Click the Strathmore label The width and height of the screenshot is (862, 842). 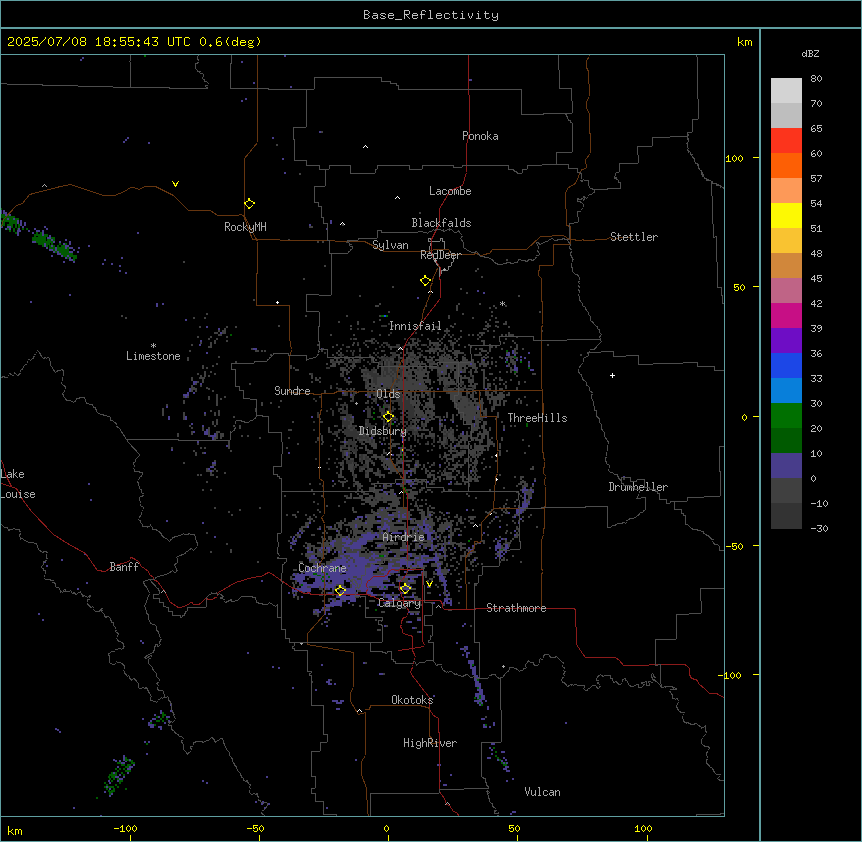(516, 608)
